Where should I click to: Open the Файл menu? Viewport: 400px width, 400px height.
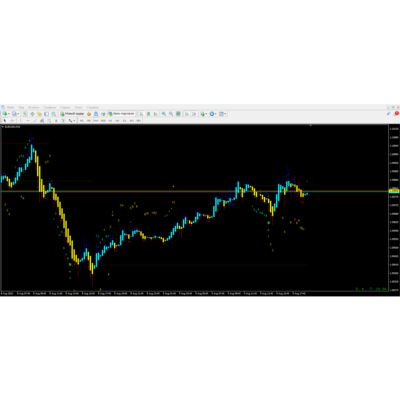click(10, 107)
